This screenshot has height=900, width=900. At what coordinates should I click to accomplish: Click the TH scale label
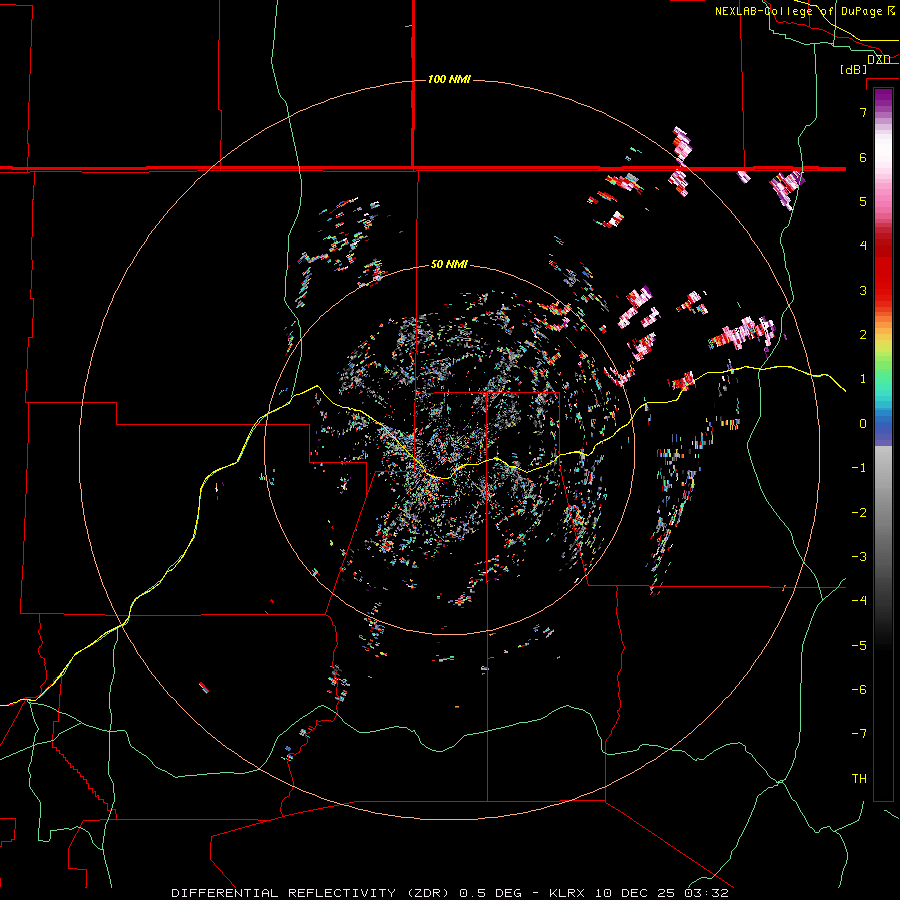859,779
